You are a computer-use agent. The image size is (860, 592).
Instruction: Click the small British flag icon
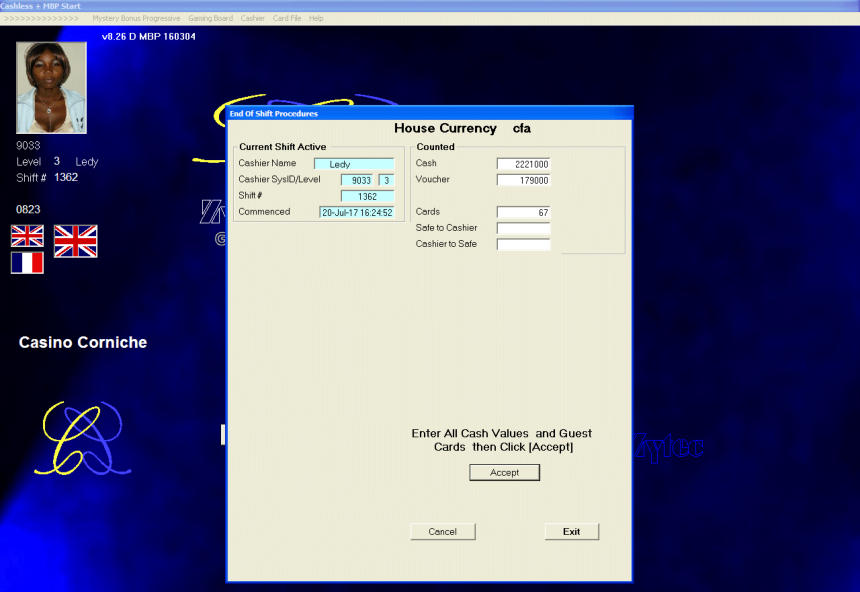tap(27, 236)
